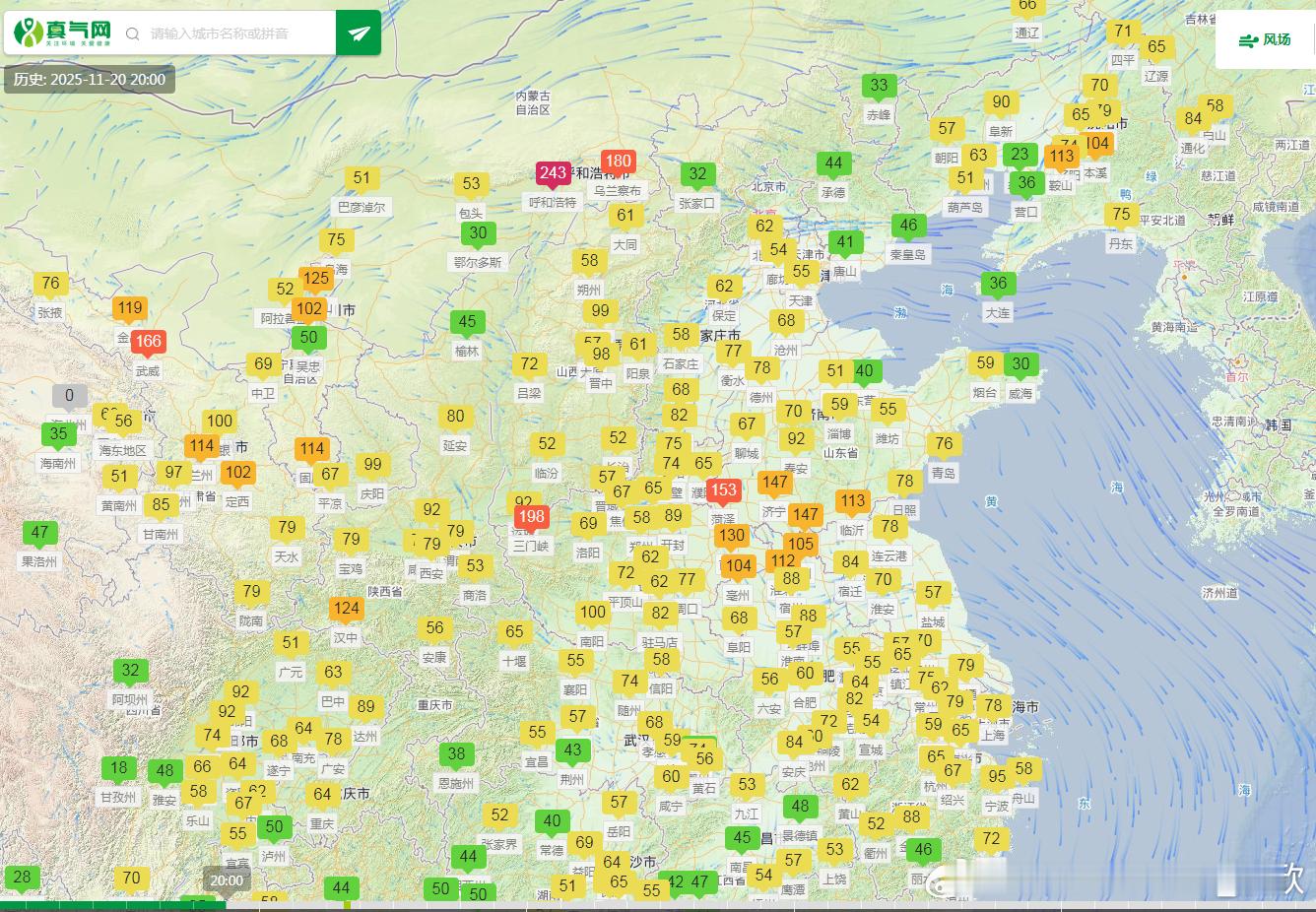Screen dimensions: 1316x912
Task: Click the 90 marker above 阜新
Action: (x=1001, y=102)
